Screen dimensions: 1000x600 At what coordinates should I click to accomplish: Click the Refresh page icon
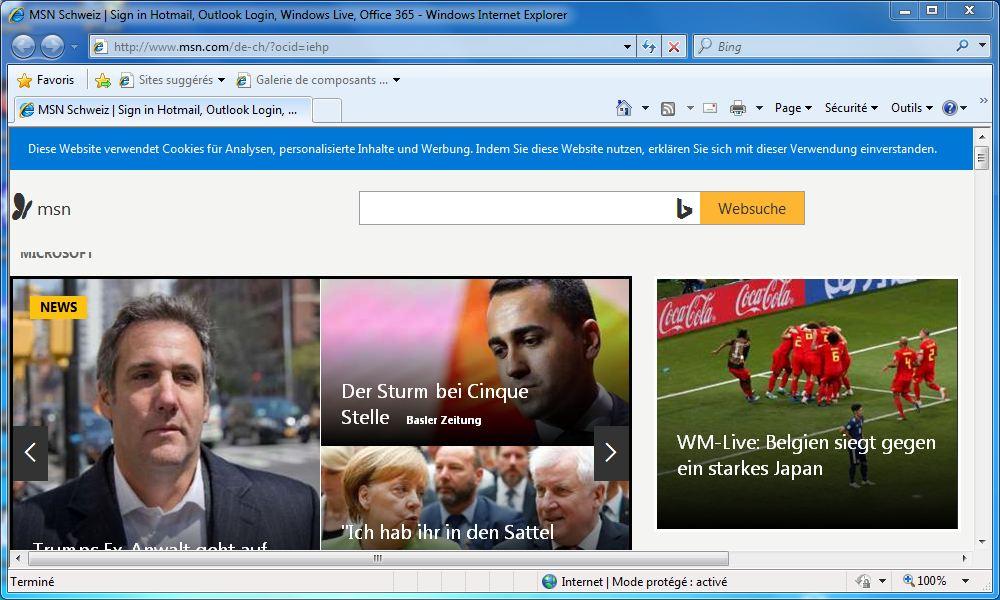pos(649,47)
